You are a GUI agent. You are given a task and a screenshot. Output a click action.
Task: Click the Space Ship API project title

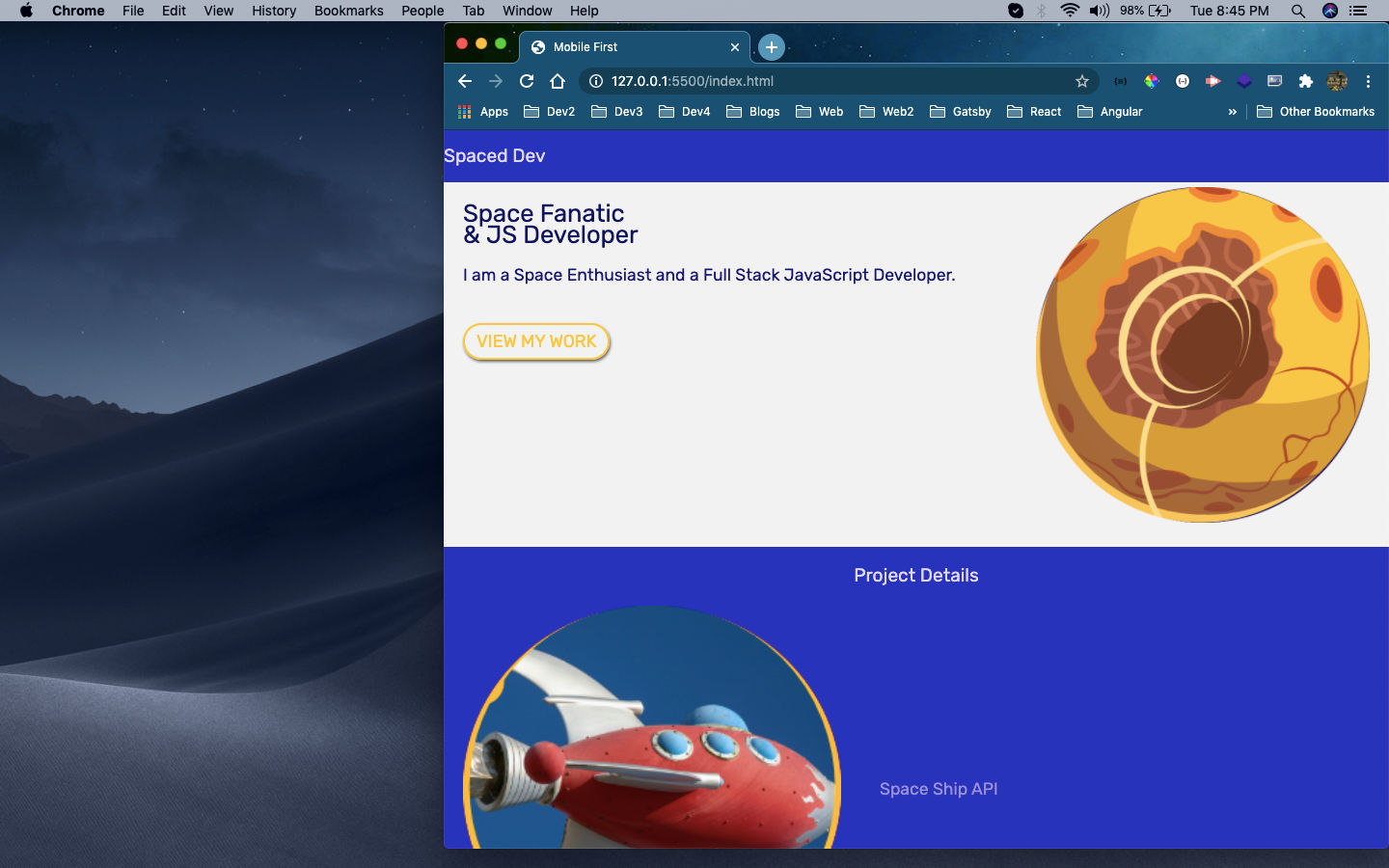(x=939, y=789)
